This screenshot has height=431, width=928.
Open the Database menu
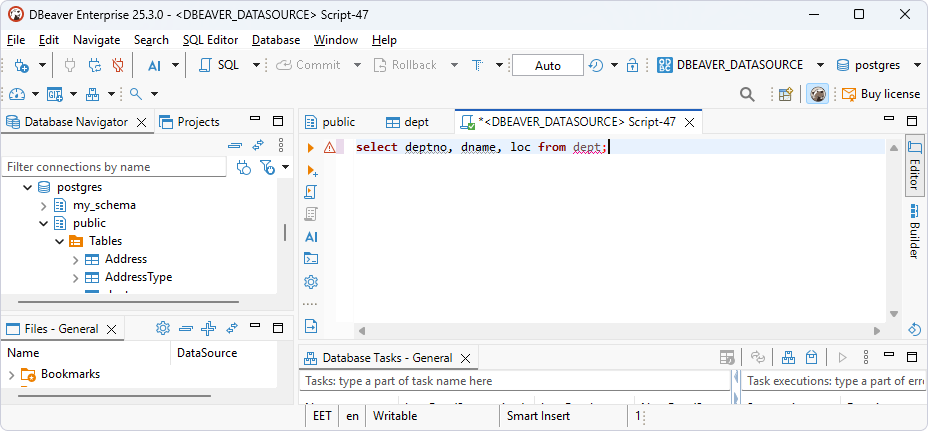(276, 40)
